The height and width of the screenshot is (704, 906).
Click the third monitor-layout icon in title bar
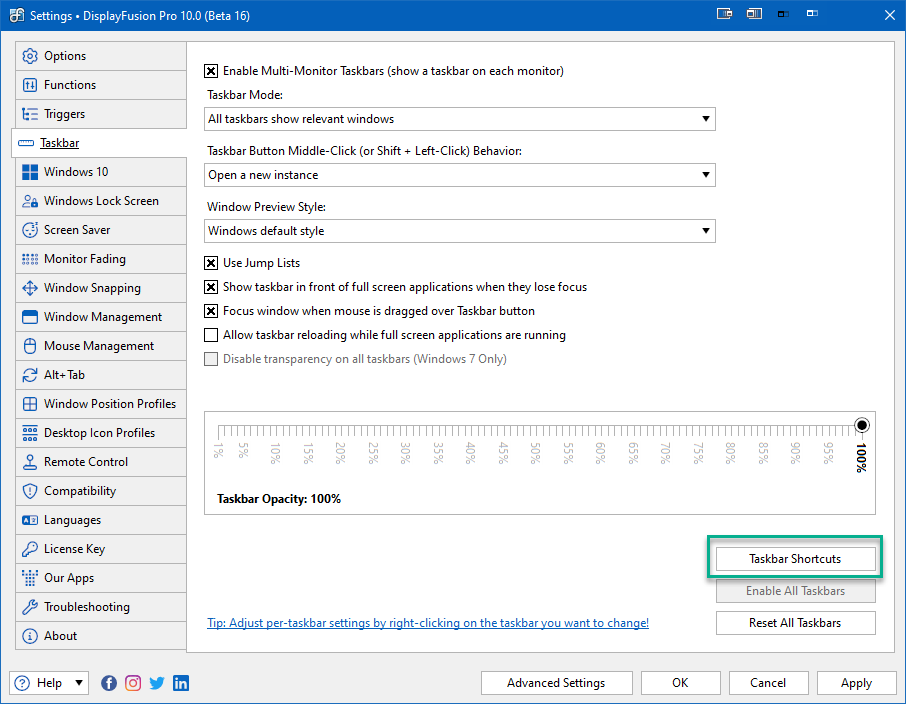pos(783,13)
